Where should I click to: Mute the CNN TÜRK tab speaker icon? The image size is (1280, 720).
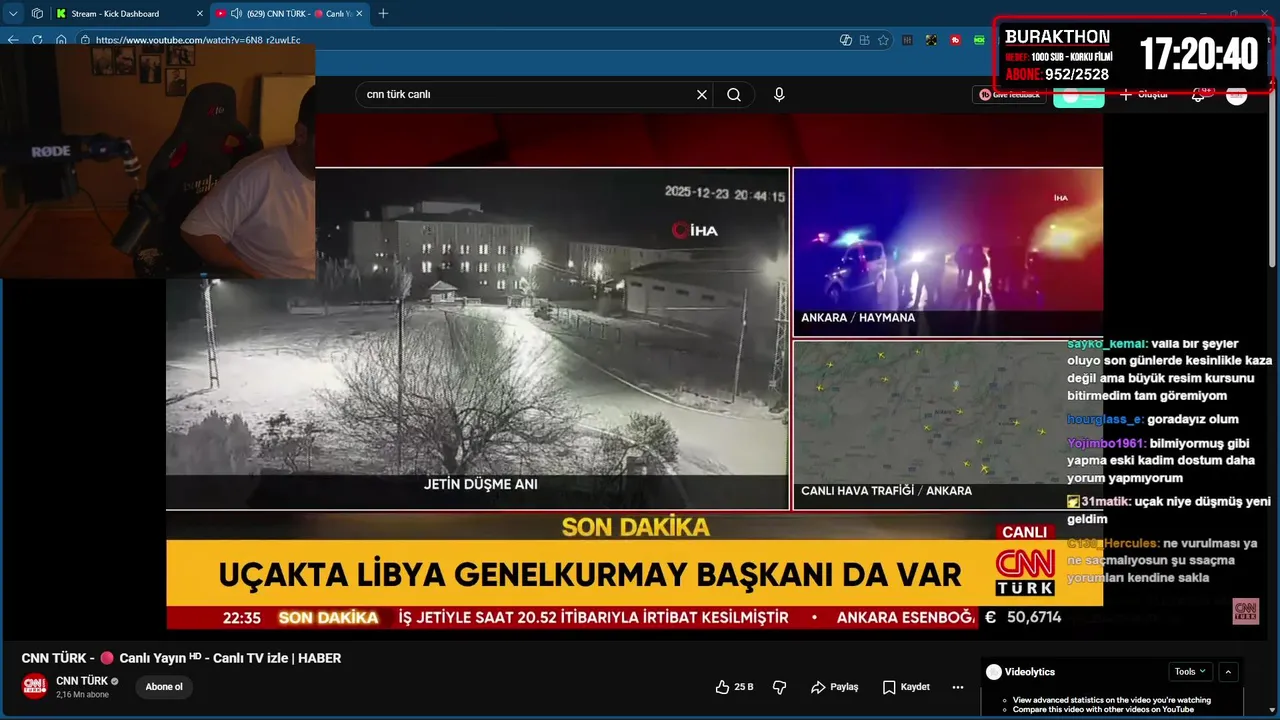pyautogui.click(x=237, y=14)
